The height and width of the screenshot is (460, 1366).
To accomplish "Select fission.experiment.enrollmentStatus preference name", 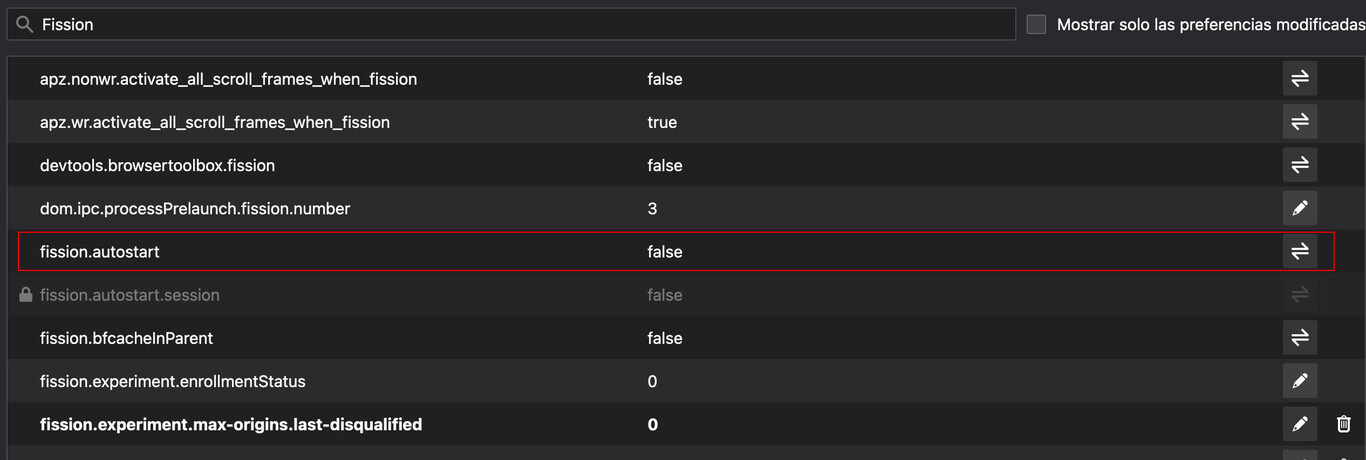I will 172,381.
